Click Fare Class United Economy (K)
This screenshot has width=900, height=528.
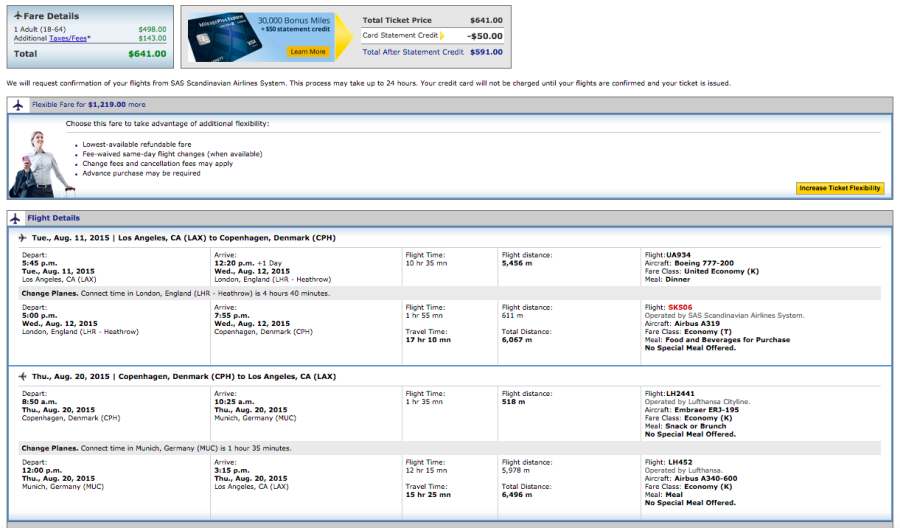tap(701, 271)
